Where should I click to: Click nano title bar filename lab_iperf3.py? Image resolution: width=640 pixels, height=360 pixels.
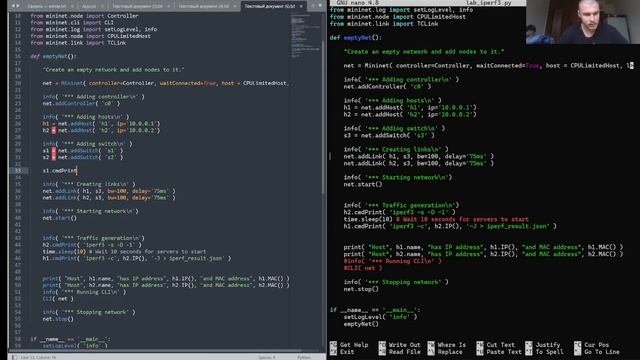pyautogui.click(x=489, y=2)
